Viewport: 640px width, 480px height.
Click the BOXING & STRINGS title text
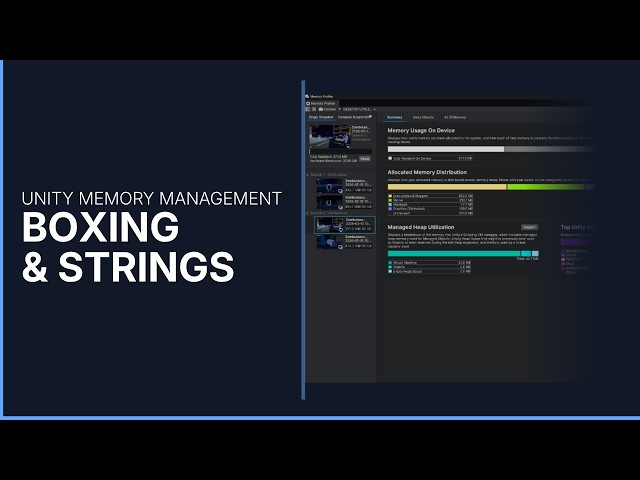pos(128,247)
